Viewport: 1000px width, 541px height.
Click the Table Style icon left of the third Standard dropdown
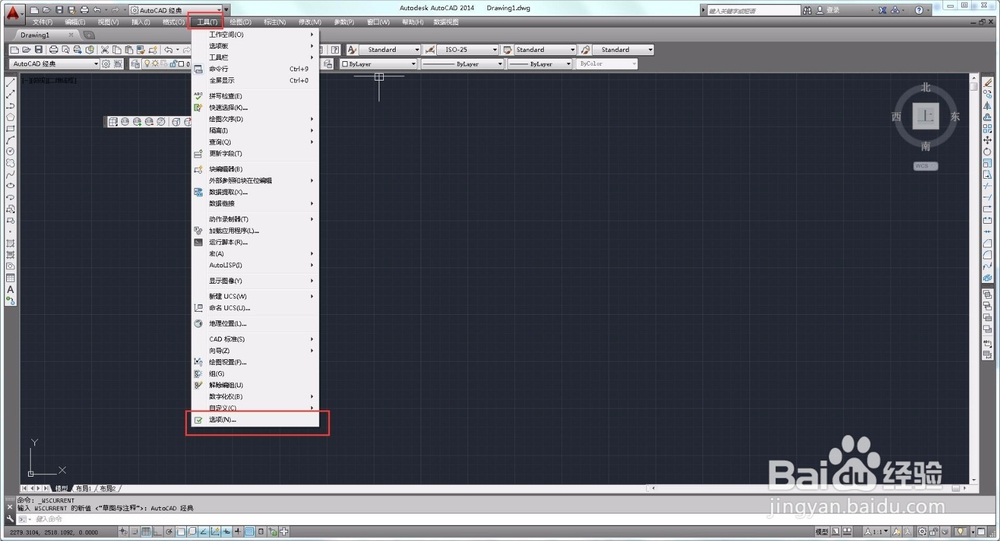(x=508, y=50)
